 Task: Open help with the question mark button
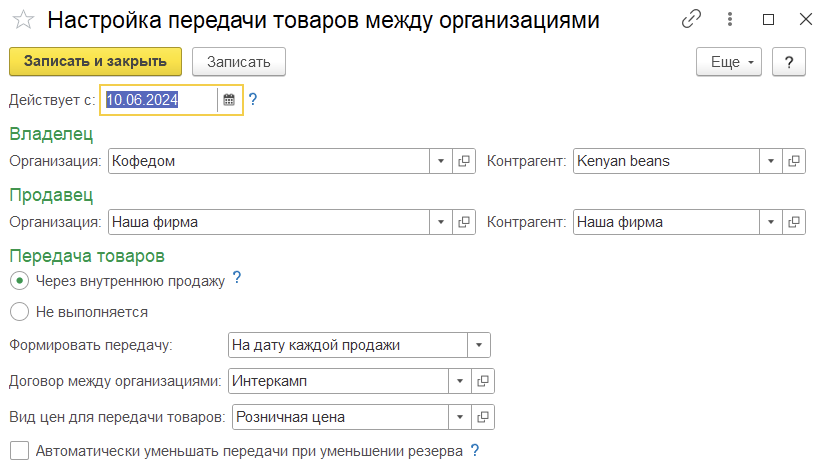(788, 62)
